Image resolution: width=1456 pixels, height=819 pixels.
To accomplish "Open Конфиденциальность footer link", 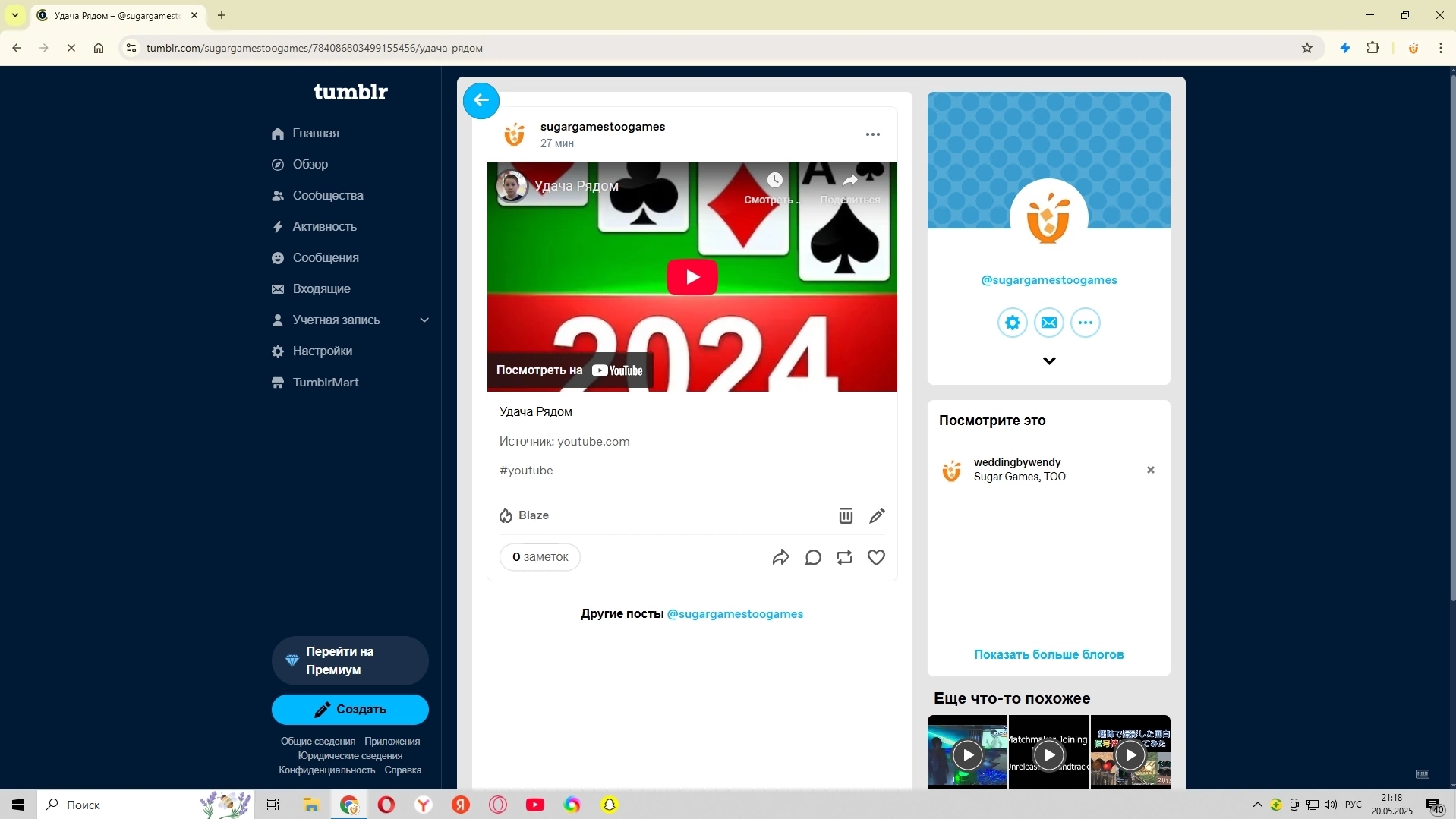I will [x=326, y=770].
